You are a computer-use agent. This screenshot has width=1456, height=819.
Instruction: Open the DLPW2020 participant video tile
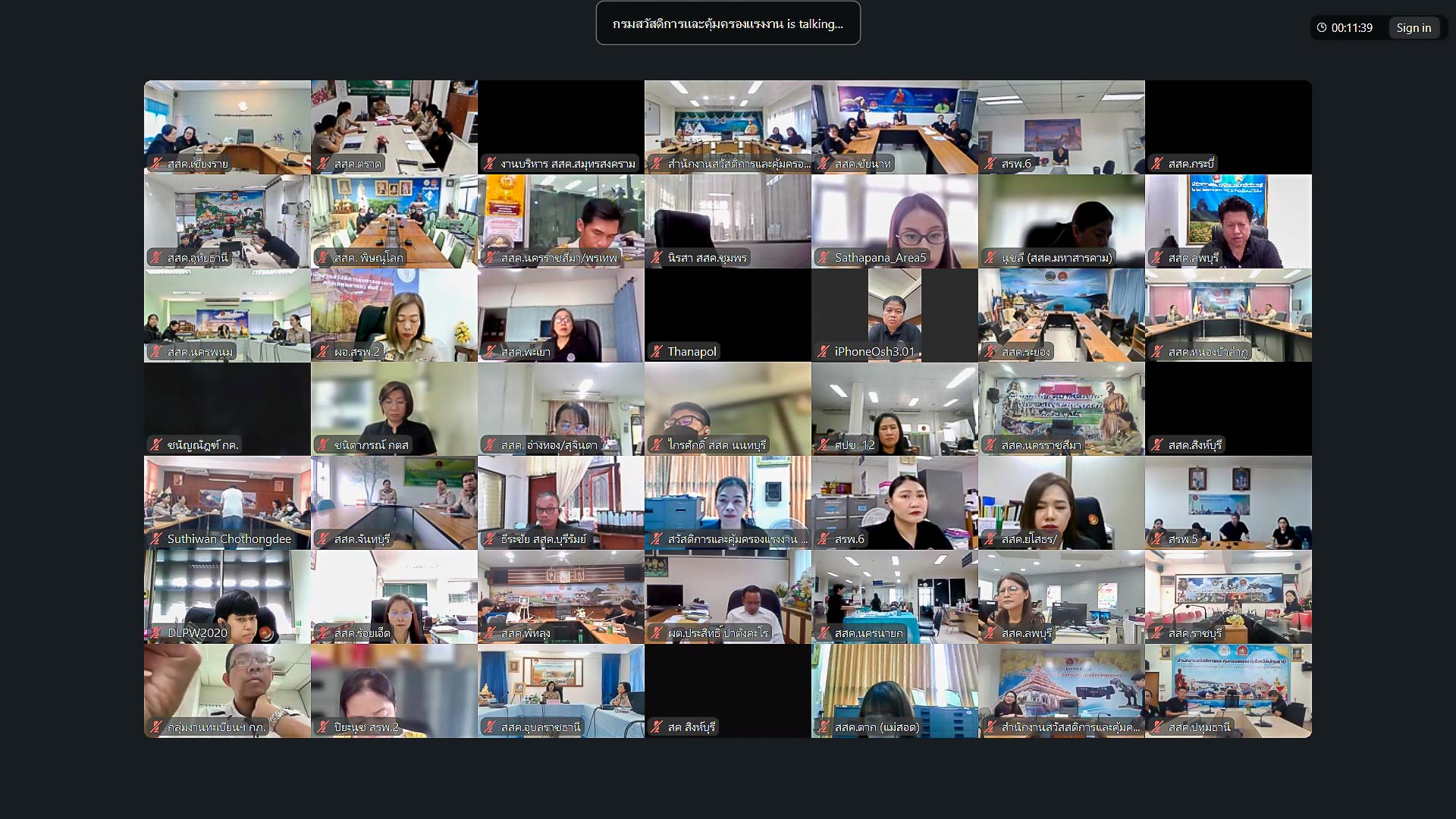pos(227,591)
